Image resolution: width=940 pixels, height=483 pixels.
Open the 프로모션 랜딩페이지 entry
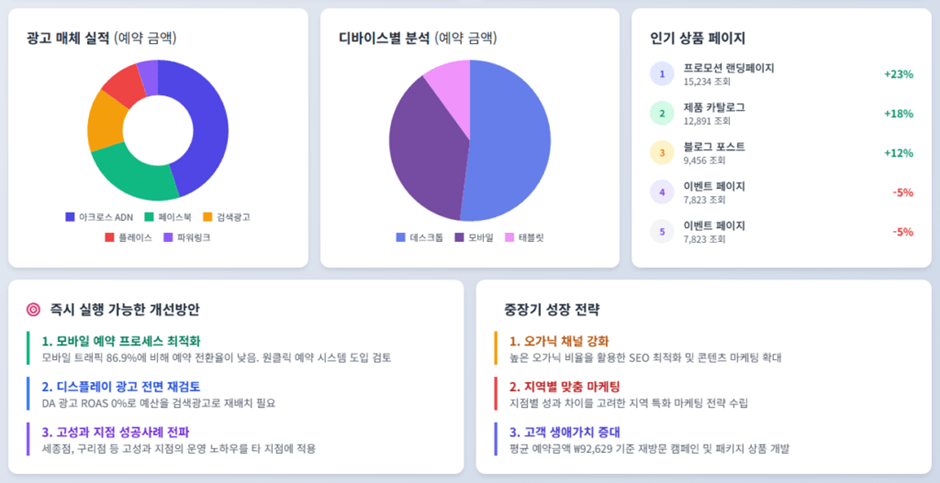click(x=728, y=68)
